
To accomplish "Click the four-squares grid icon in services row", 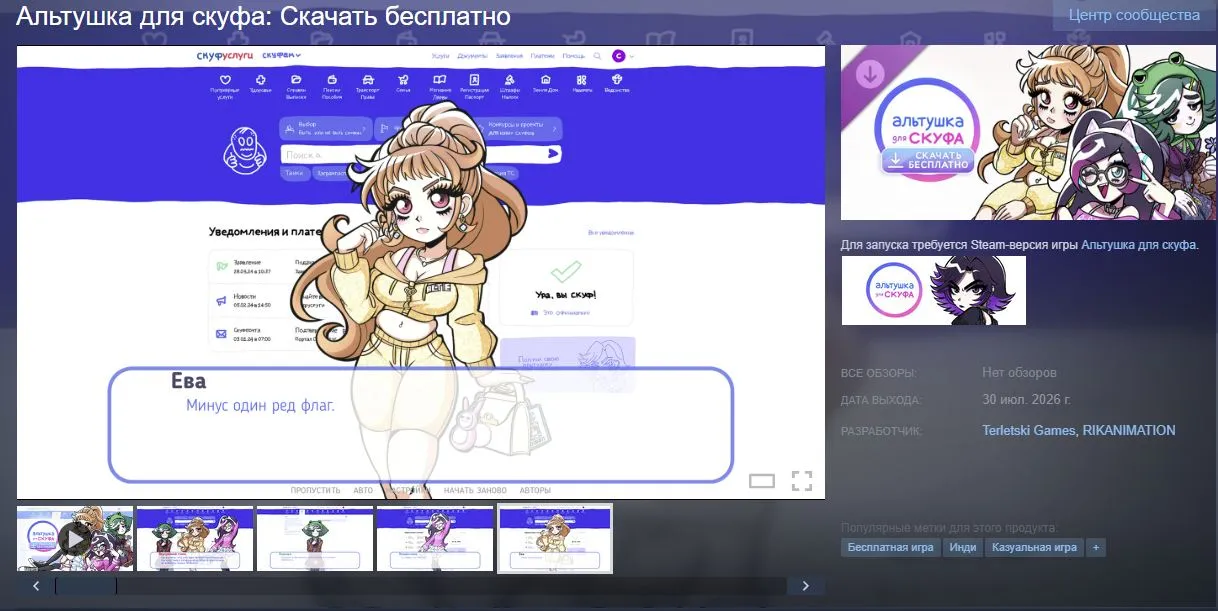I will (582, 79).
